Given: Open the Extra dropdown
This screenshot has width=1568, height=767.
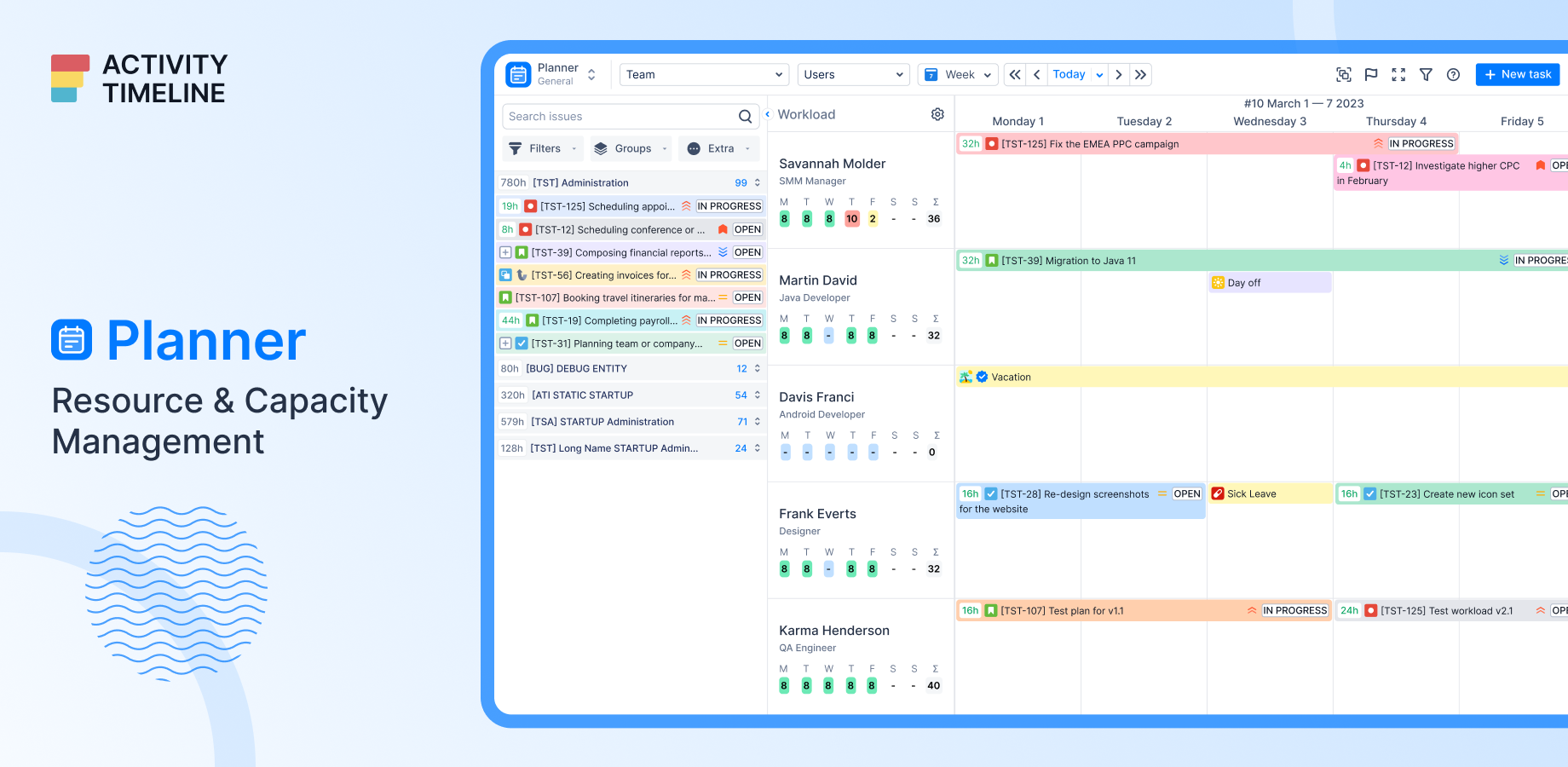Looking at the screenshot, I should pos(718,148).
